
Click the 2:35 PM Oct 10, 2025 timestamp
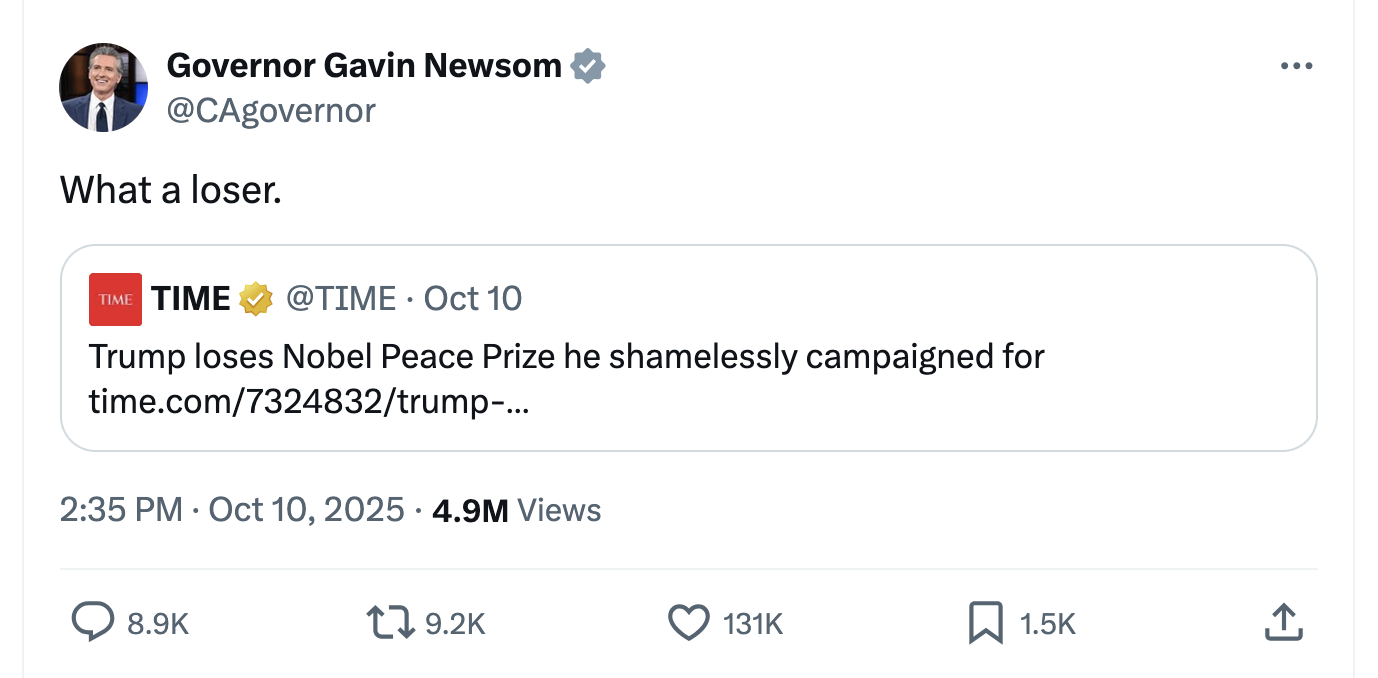point(232,510)
